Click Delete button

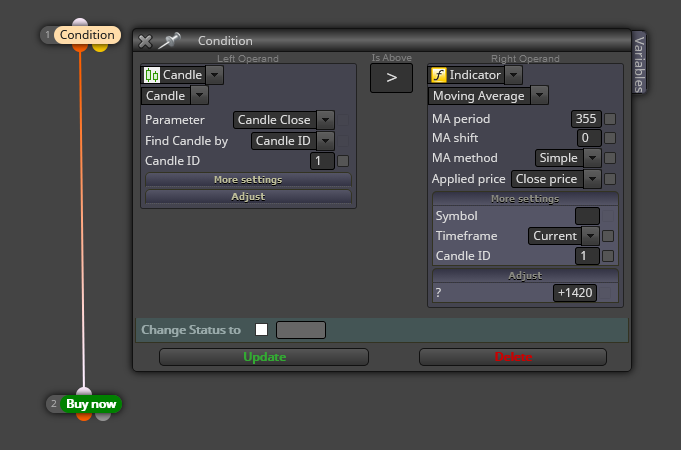click(x=513, y=357)
